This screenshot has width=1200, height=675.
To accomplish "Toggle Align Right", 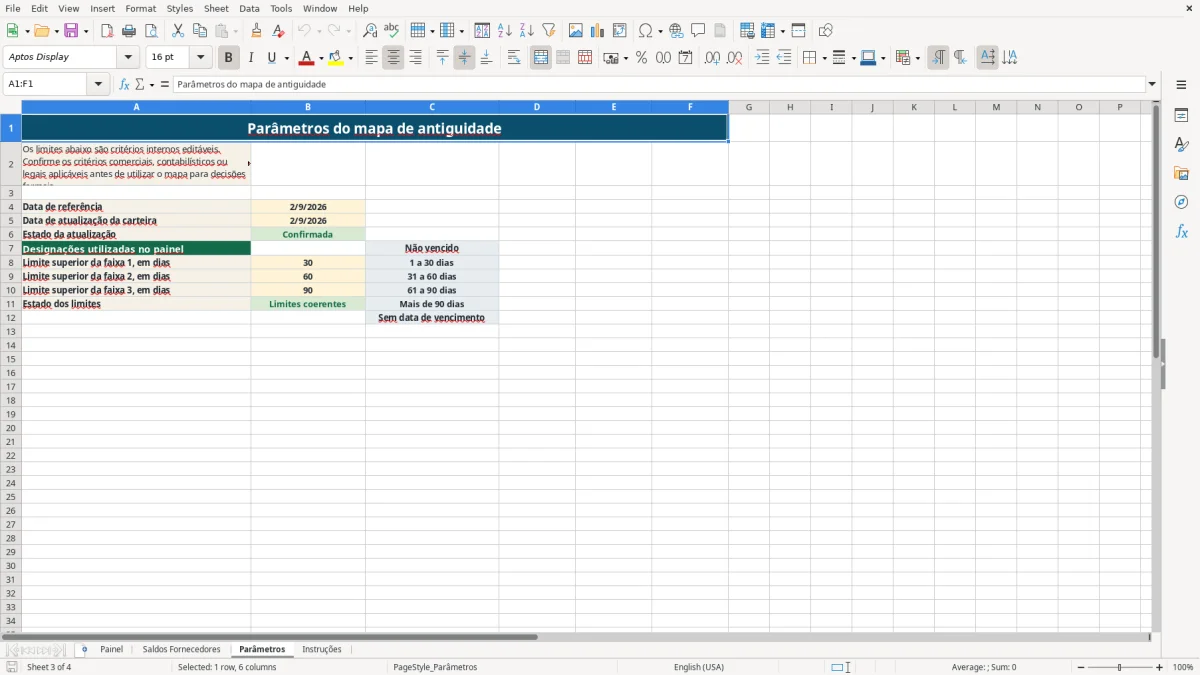I will [415, 58].
